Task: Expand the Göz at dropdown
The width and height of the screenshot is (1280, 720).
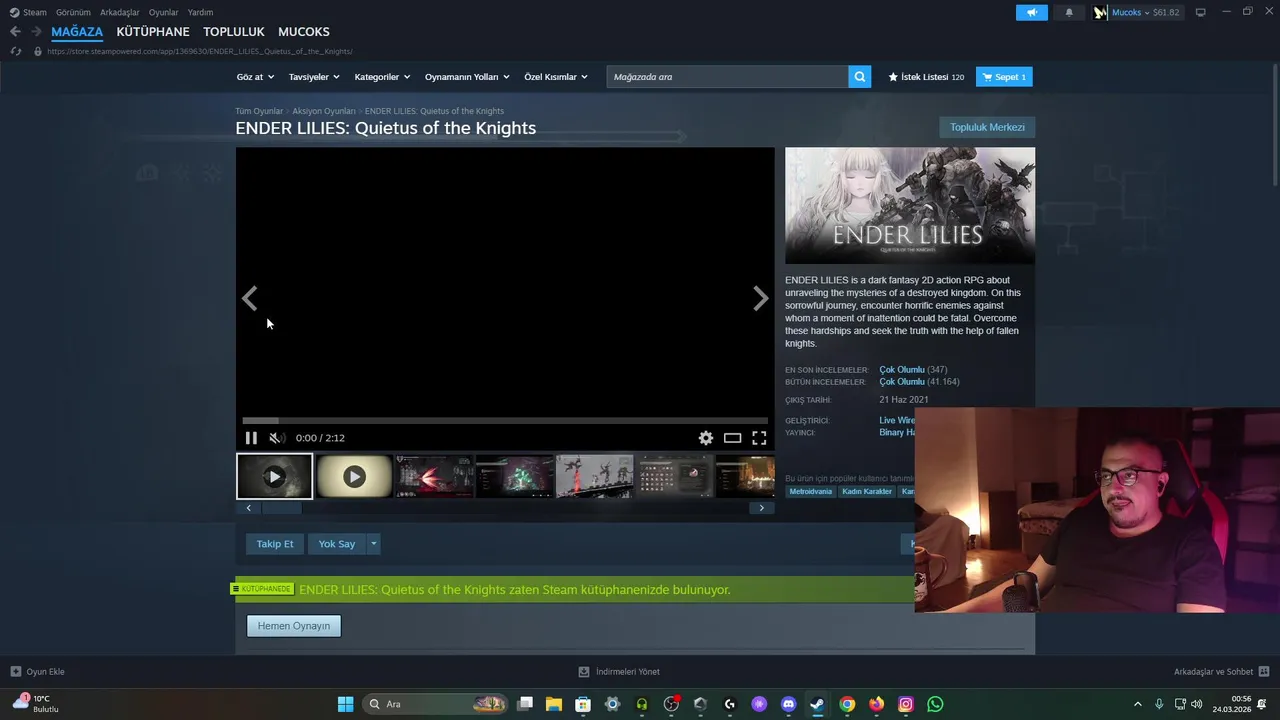Action: pos(254,77)
